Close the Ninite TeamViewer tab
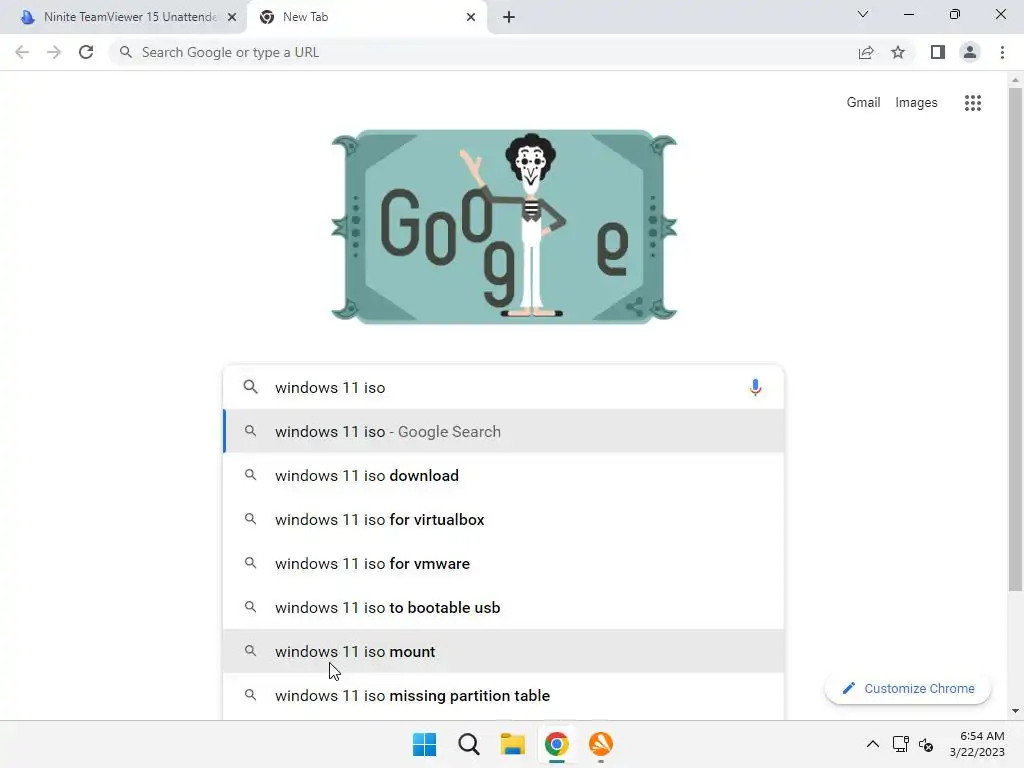 click(x=232, y=17)
